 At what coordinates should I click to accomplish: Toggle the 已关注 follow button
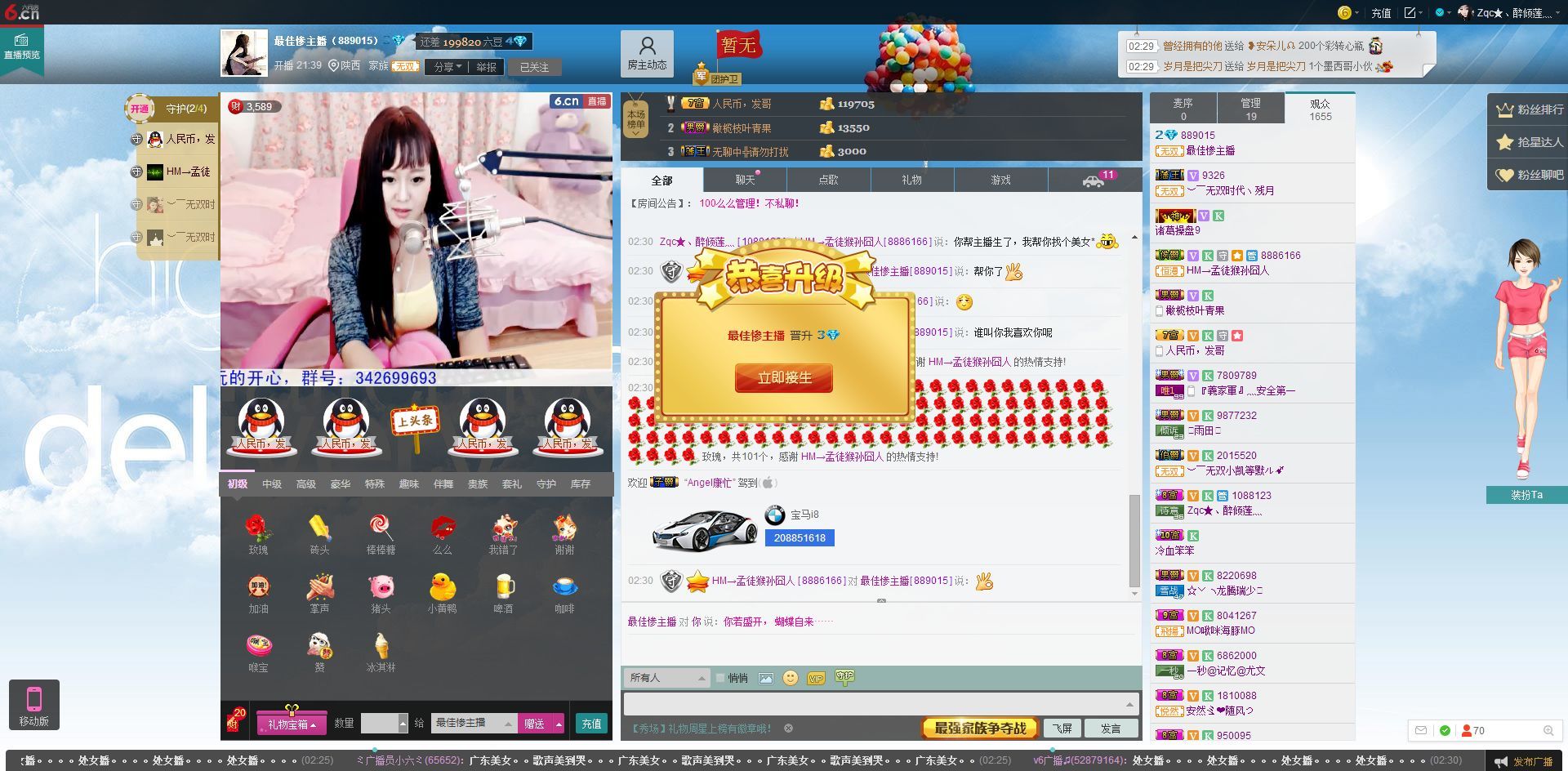[534, 67]
